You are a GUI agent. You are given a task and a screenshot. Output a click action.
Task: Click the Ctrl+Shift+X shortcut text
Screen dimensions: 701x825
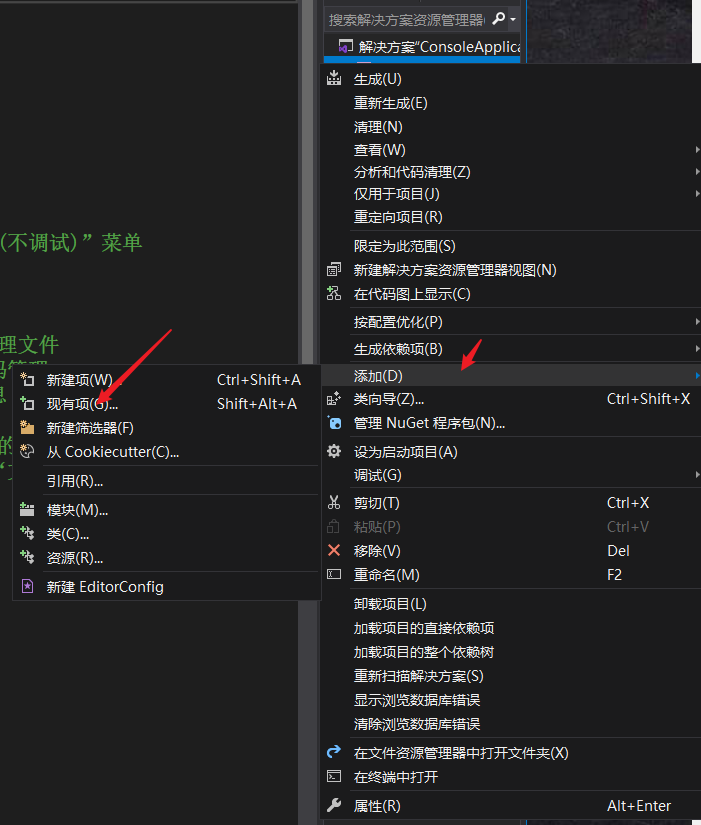pyautogui.click(x=648, y=399)
